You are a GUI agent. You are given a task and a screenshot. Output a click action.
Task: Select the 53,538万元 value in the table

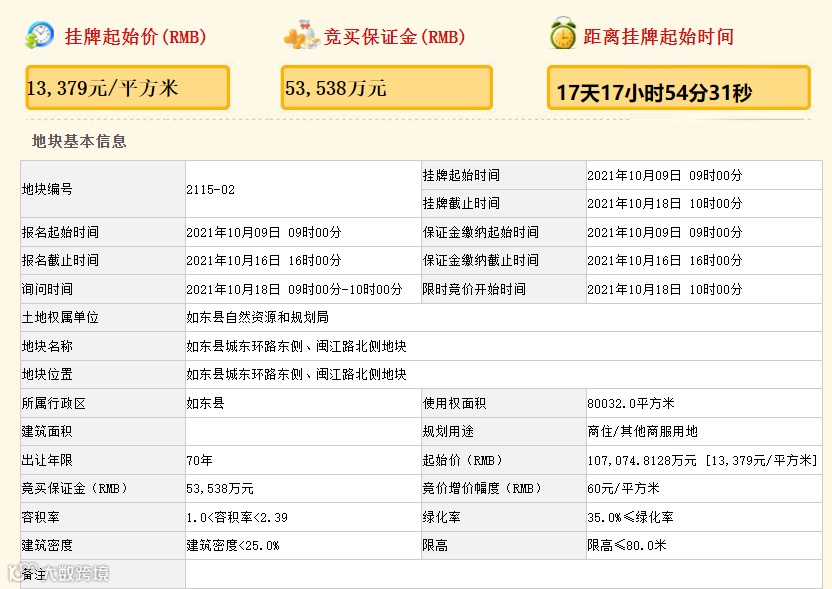click(x=220, y=488)
